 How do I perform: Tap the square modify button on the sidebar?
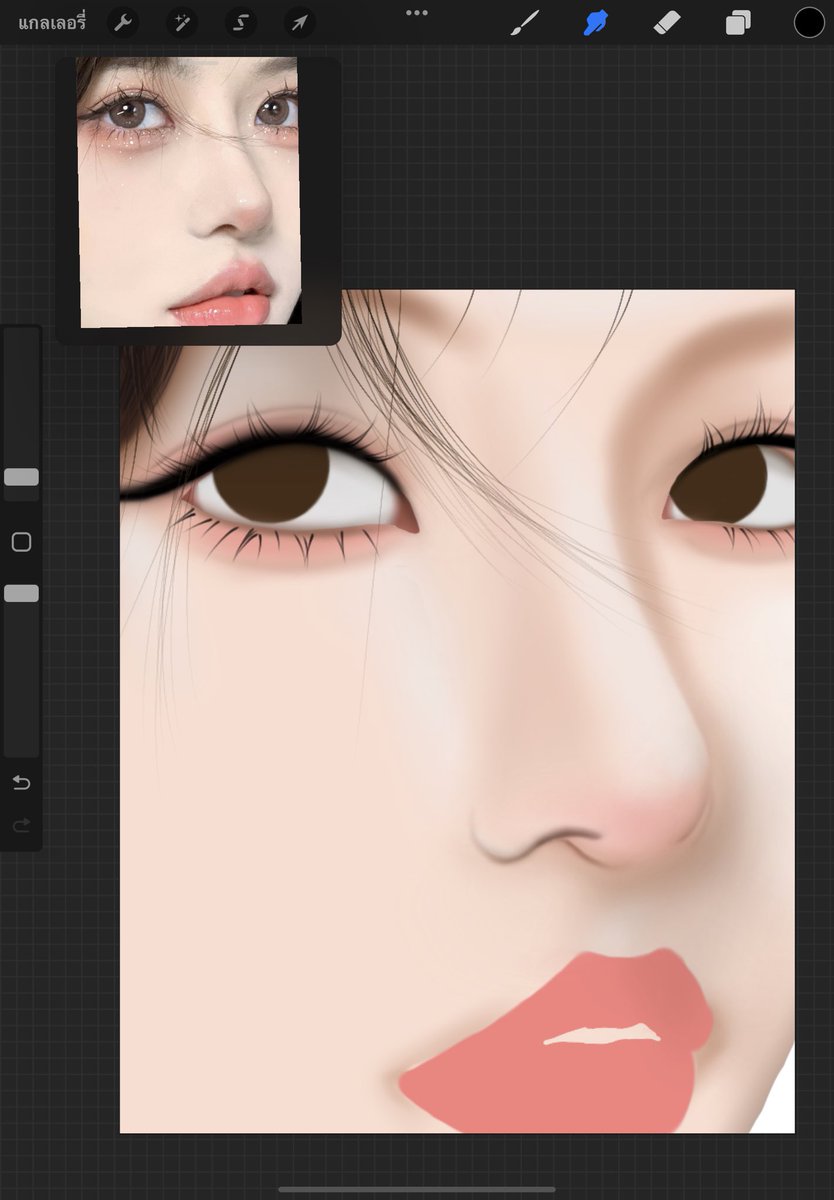point(21,542)
